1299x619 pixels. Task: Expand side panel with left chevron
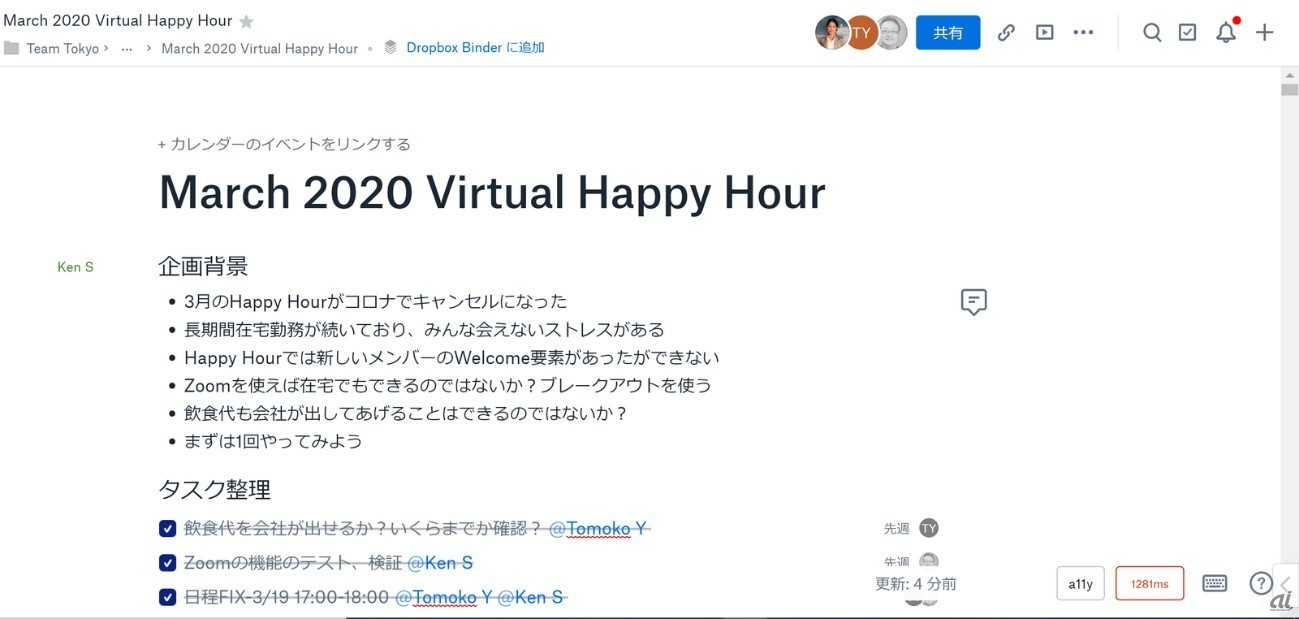click(1285, 583)
